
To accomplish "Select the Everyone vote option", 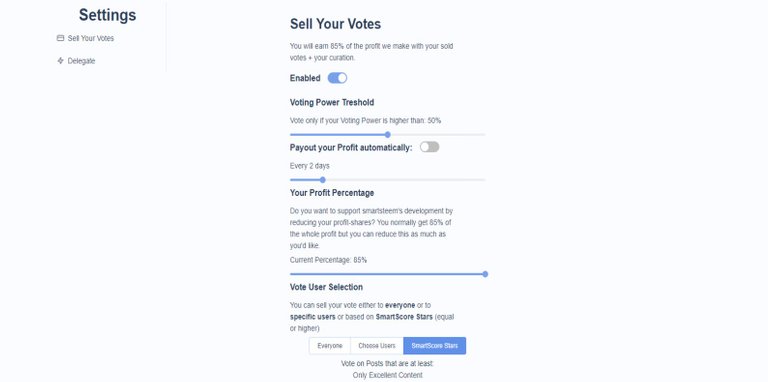I will pos(330,346).
